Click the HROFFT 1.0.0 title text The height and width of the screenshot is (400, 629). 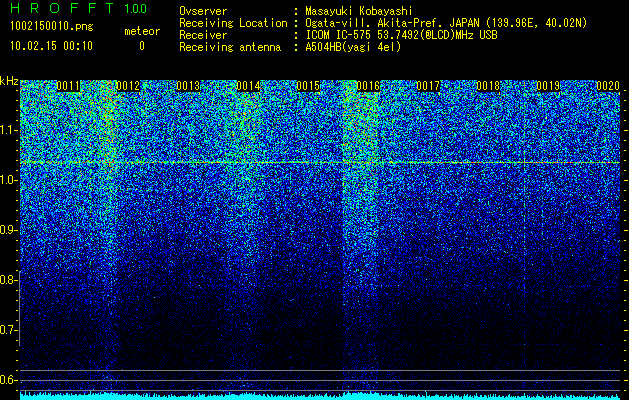(x=78, y=8)
